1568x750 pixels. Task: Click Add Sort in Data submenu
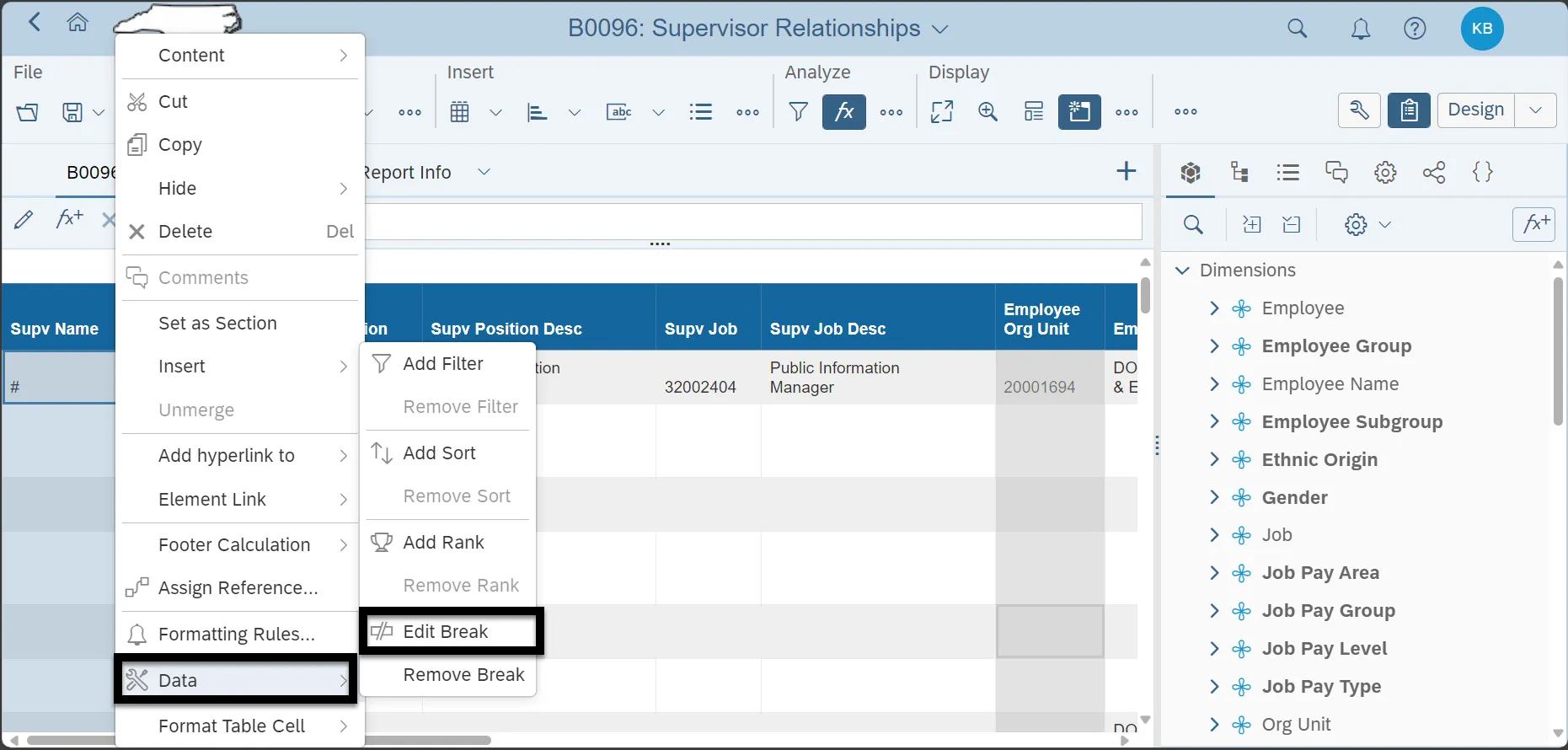coord(439,453)
